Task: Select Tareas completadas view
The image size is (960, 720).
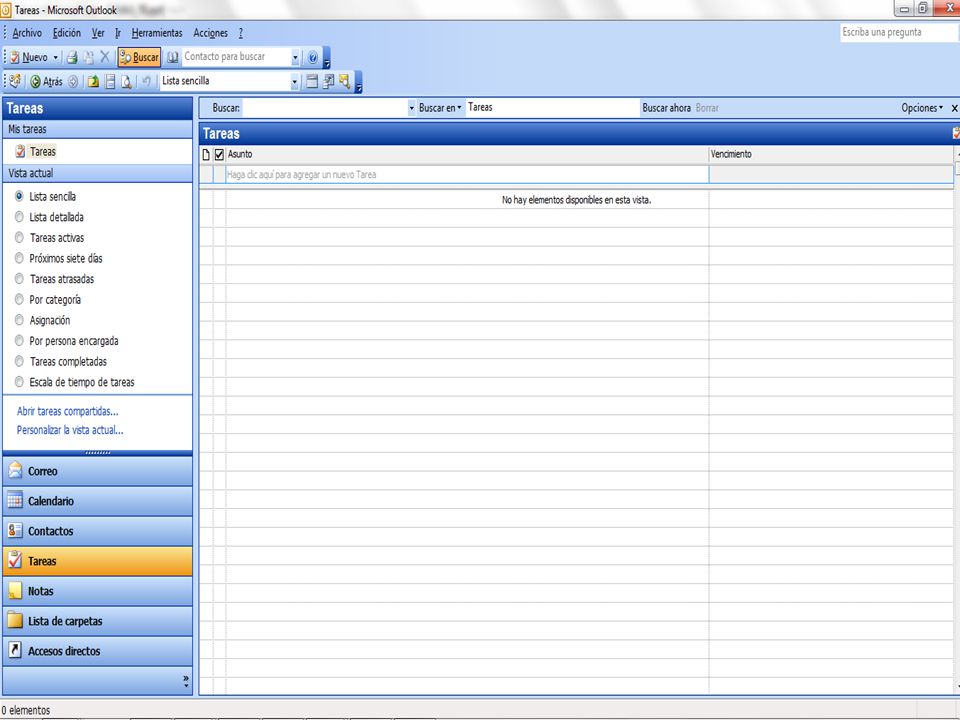Action: point(61,362)
